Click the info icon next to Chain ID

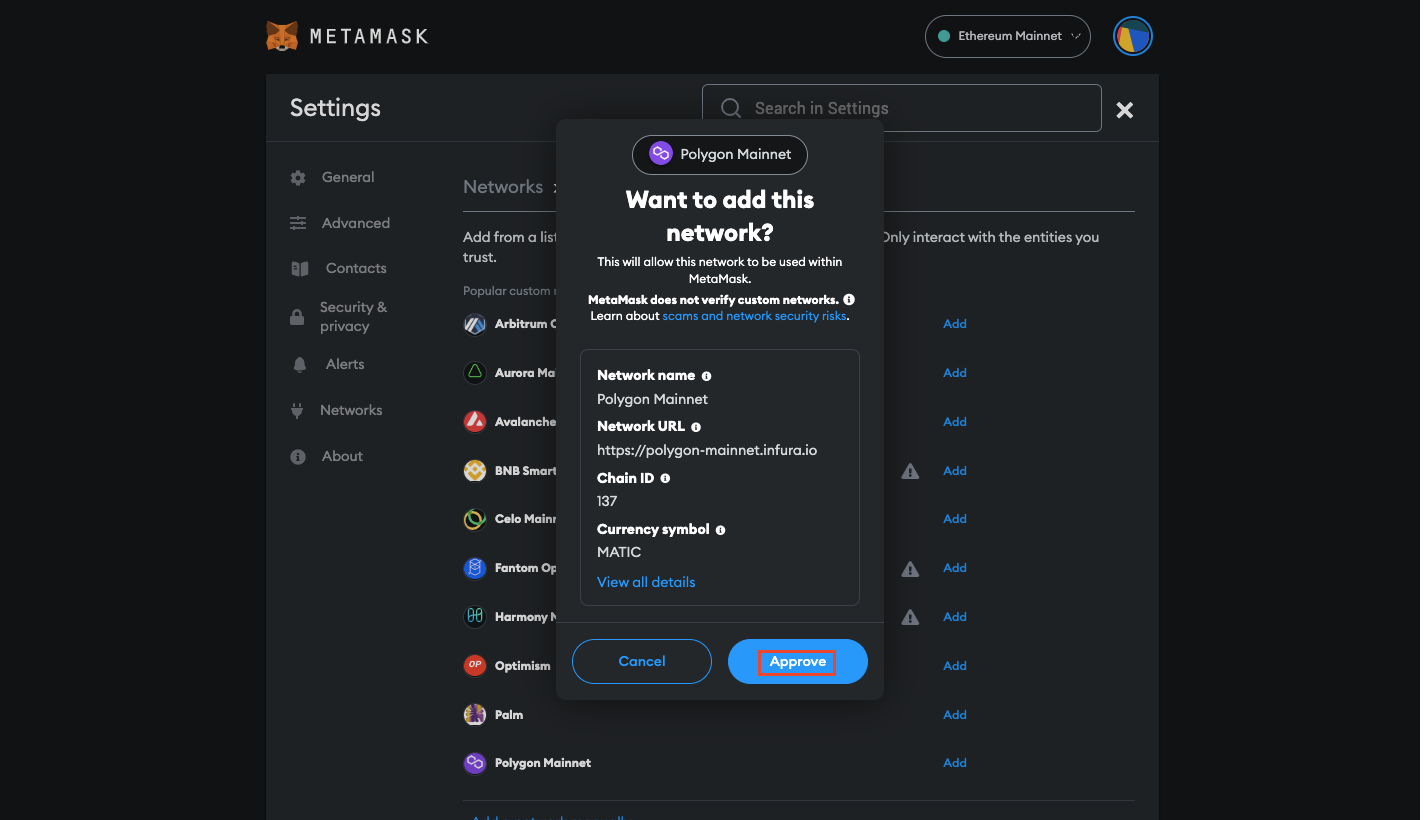pyautogui.click(x=663, y=477)
